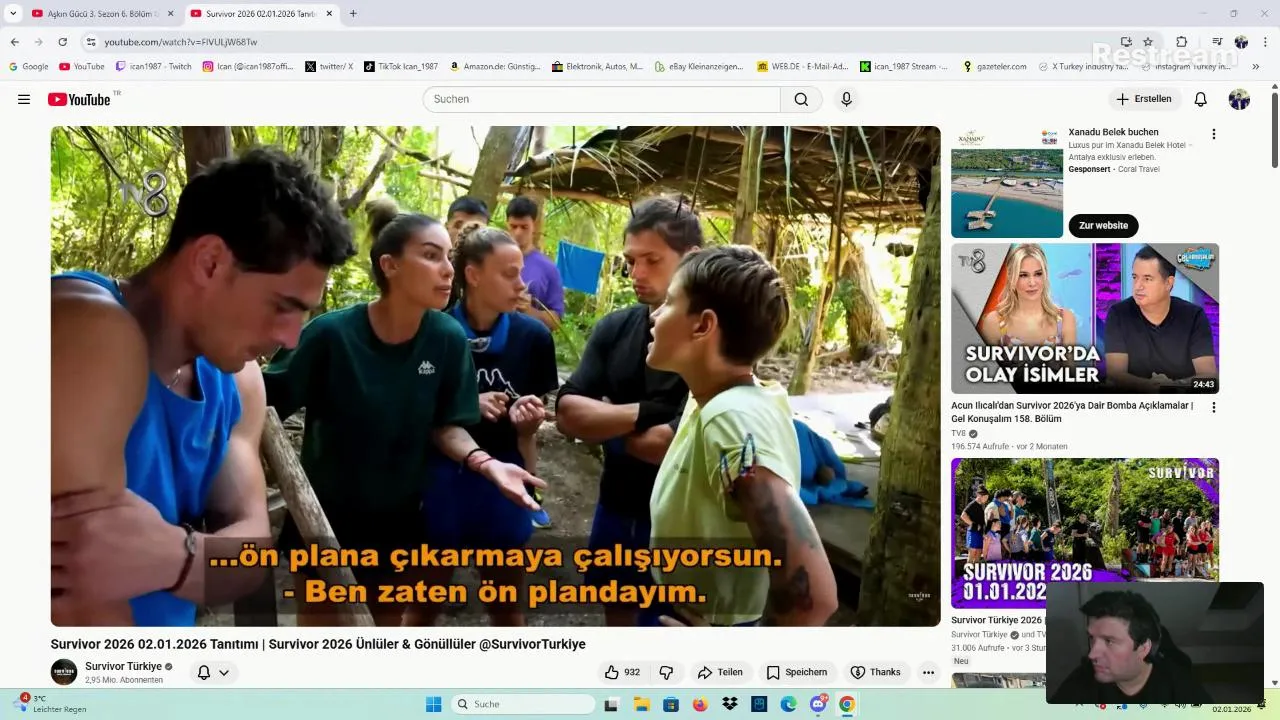Open 'Acun Ilıcalı'dan Survivor 2026'ya' video title
1280x720 pixels.
[1072, 412]
